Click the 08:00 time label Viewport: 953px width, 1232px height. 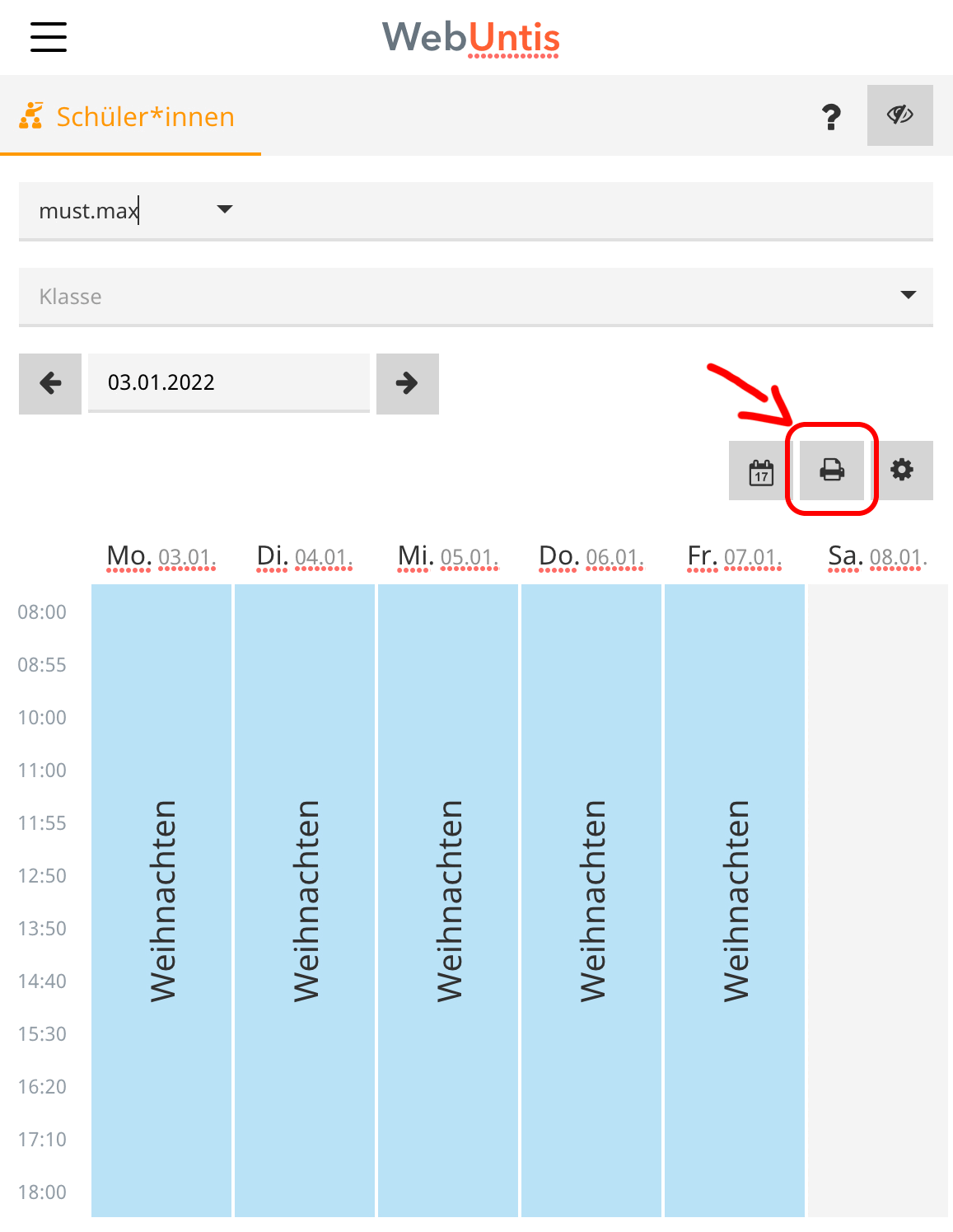click(x=42, y=612)
